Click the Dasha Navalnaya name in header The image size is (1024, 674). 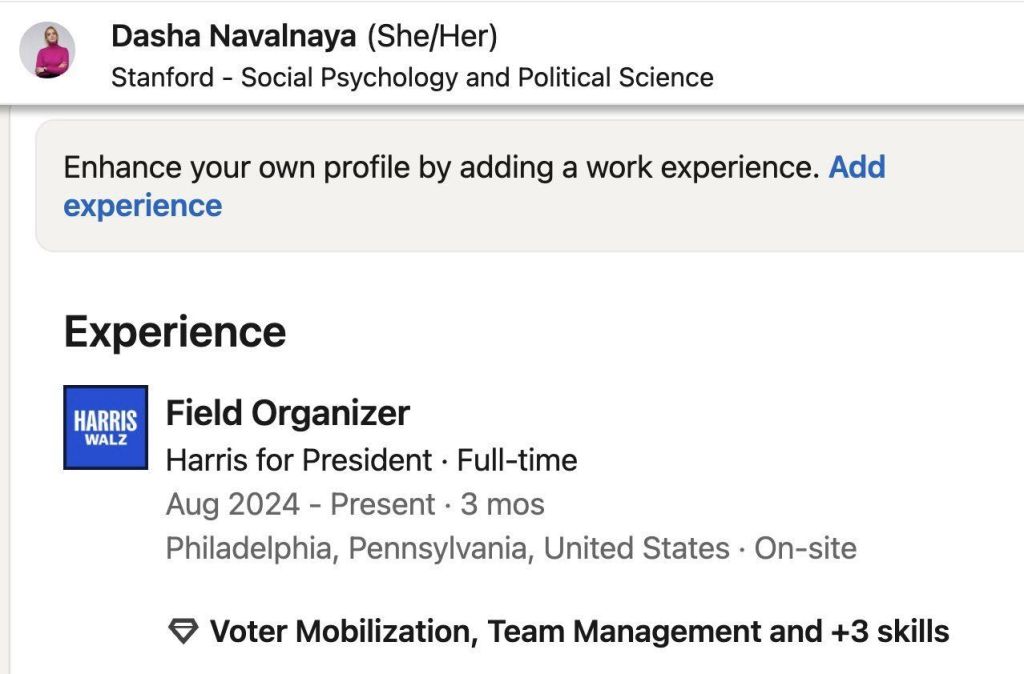(234, 36)
